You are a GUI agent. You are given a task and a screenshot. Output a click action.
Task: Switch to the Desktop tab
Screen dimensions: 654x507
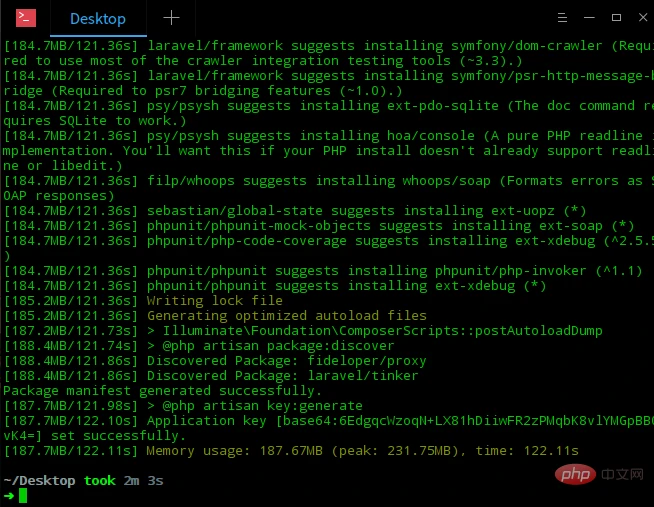tap(97, 18)
